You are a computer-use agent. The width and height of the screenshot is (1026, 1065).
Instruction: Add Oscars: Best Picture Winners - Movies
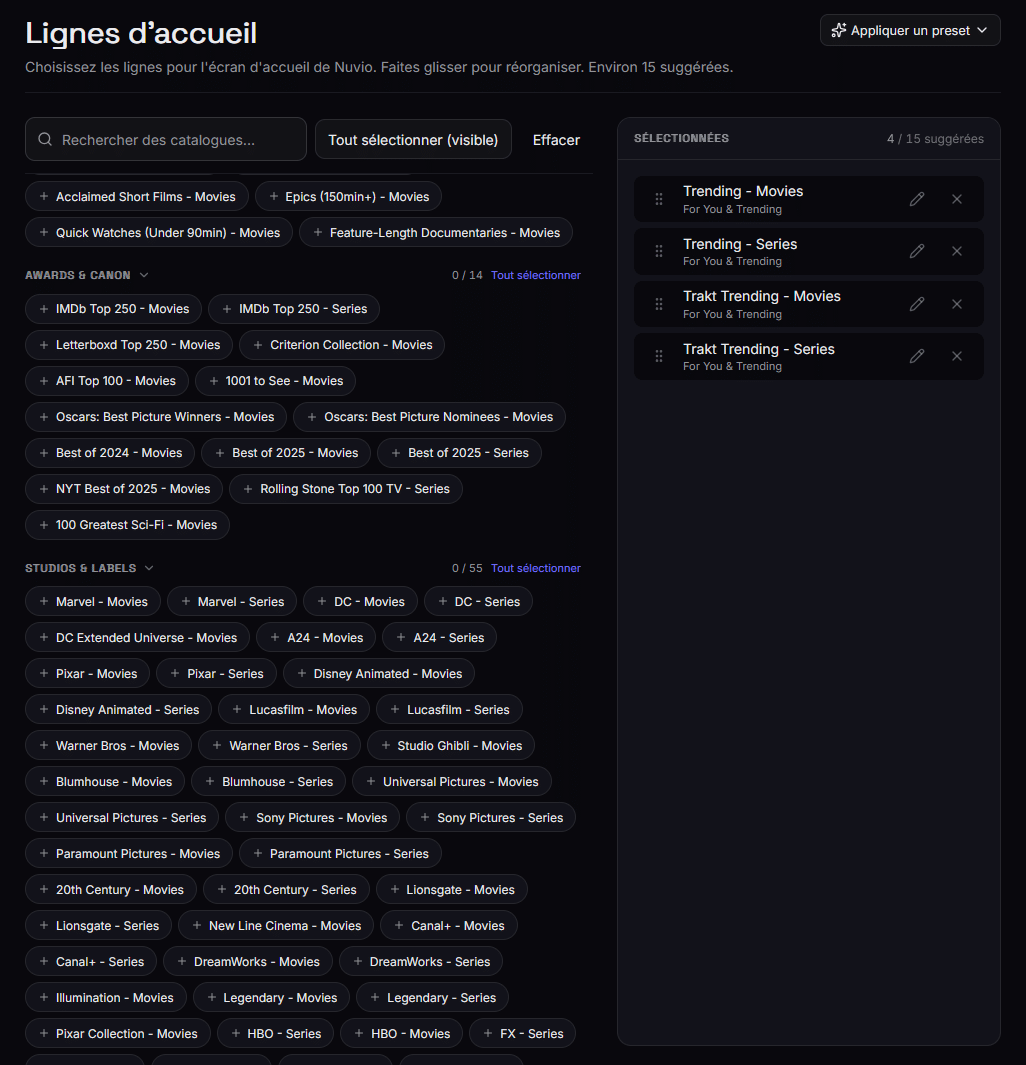[156, 417]
